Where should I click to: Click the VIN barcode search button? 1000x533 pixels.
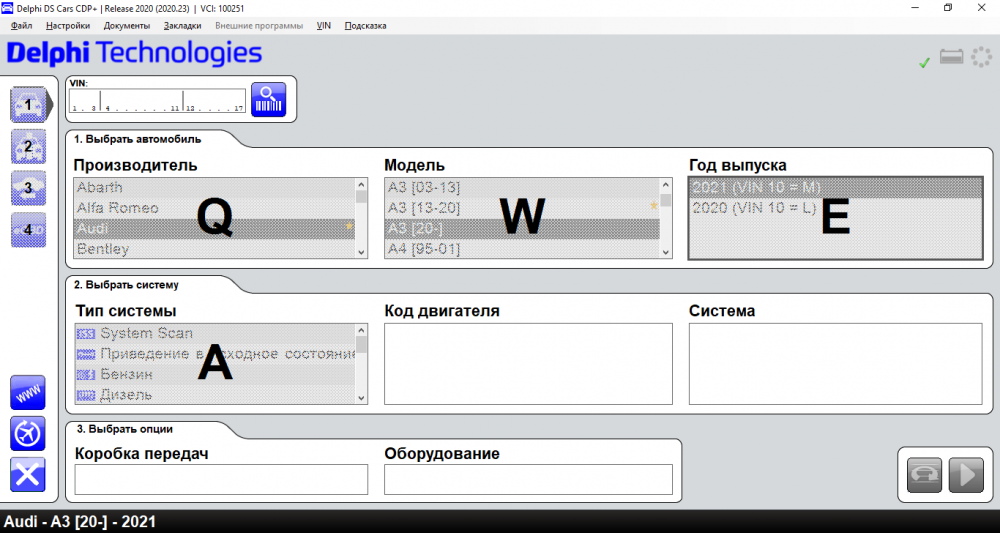pos(268,99)
